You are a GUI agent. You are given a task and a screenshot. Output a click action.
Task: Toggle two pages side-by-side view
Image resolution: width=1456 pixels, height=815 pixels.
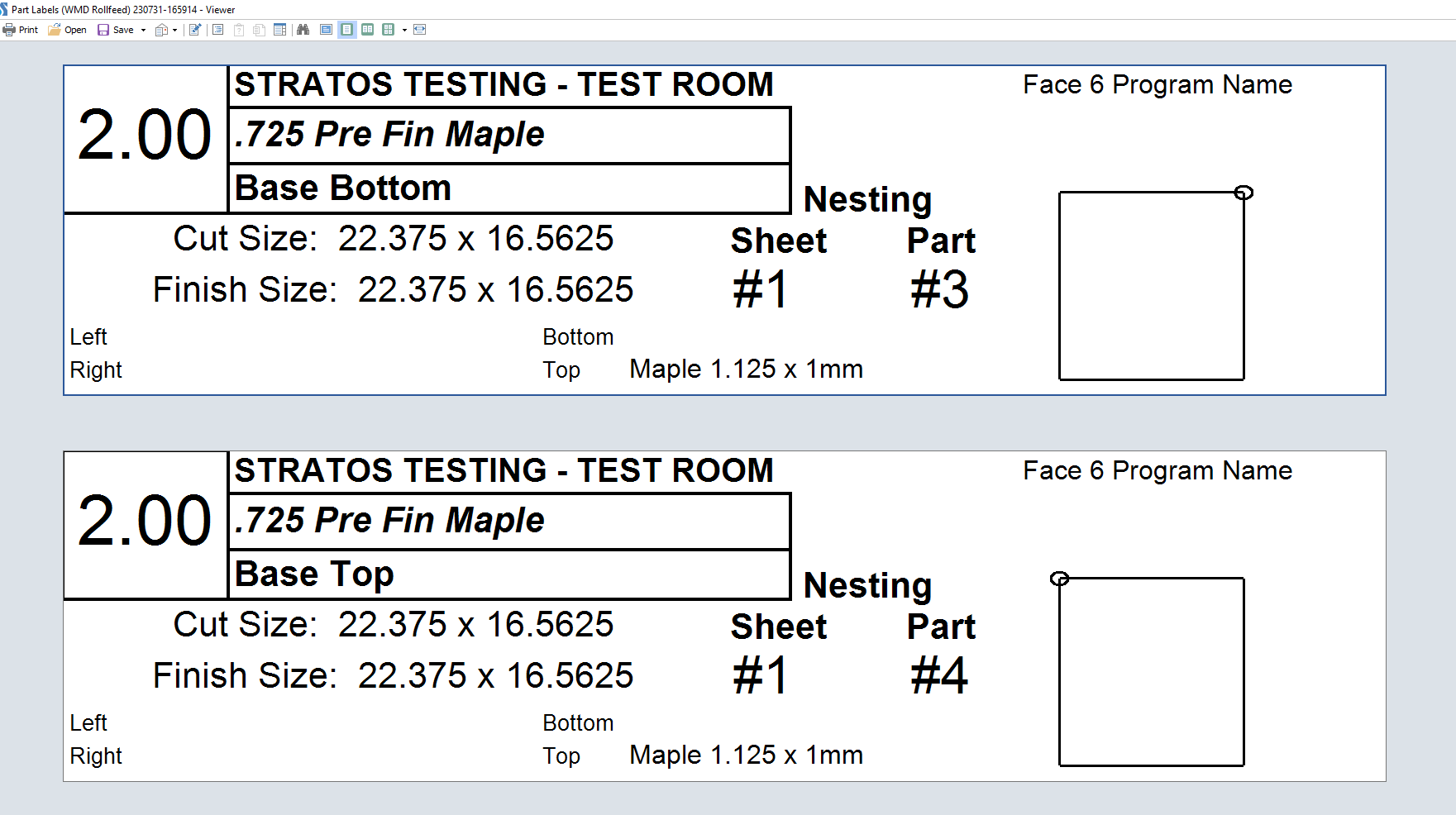coord(367,30)
